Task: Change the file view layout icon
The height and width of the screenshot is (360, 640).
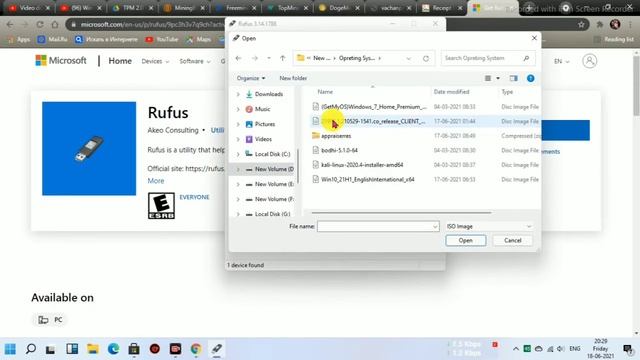Action: point(488,78)
